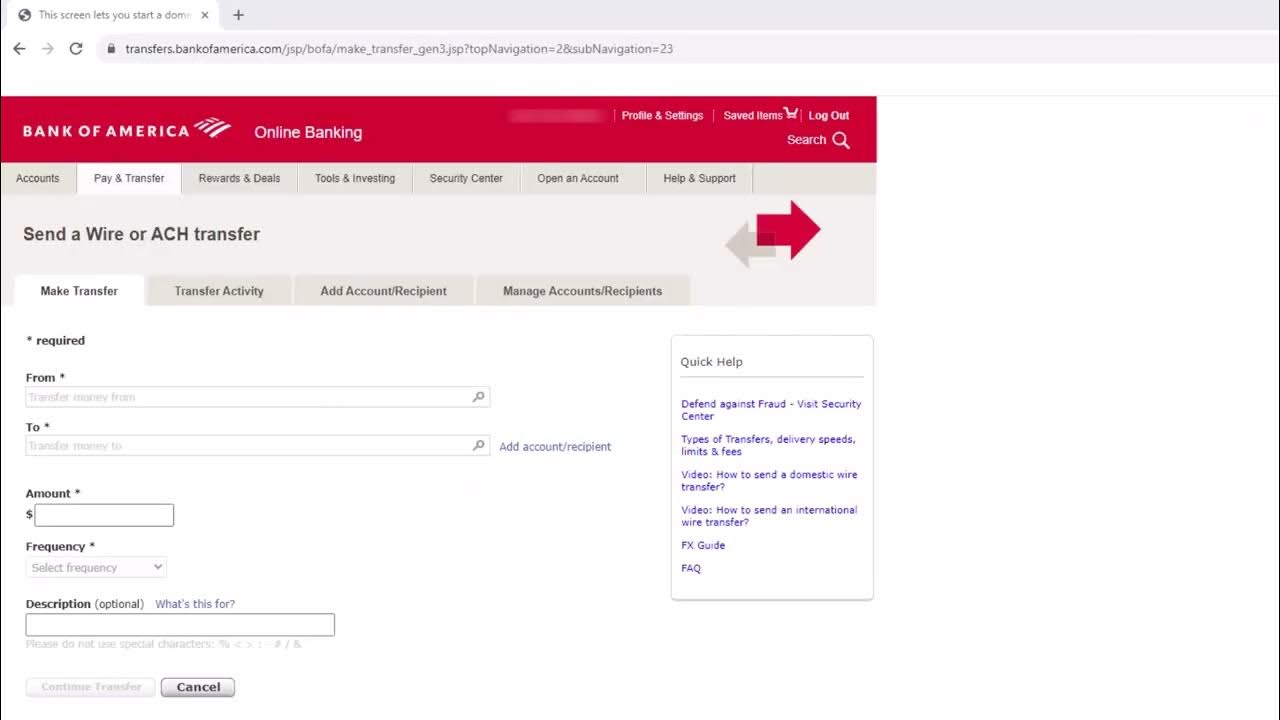Viewport: 1280px width, 720px height.
Task: Close the current browser tab
Action: click(205, 15)
